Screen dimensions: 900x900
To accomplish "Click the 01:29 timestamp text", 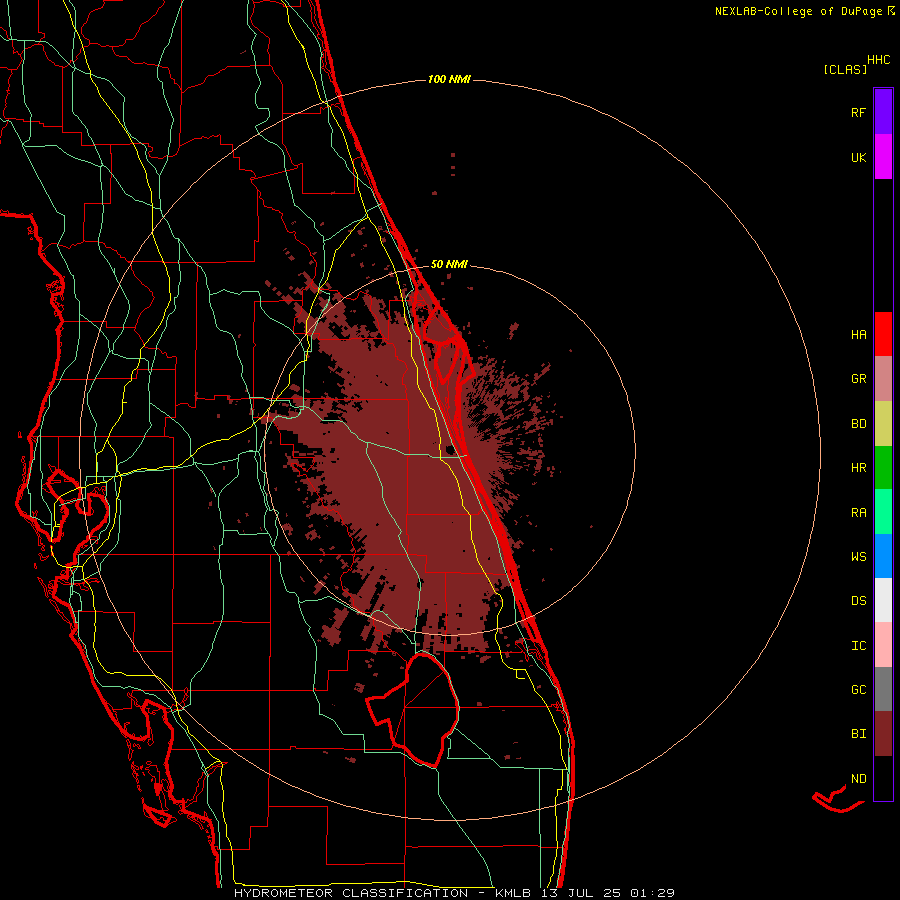I will (x=652, y=893).
